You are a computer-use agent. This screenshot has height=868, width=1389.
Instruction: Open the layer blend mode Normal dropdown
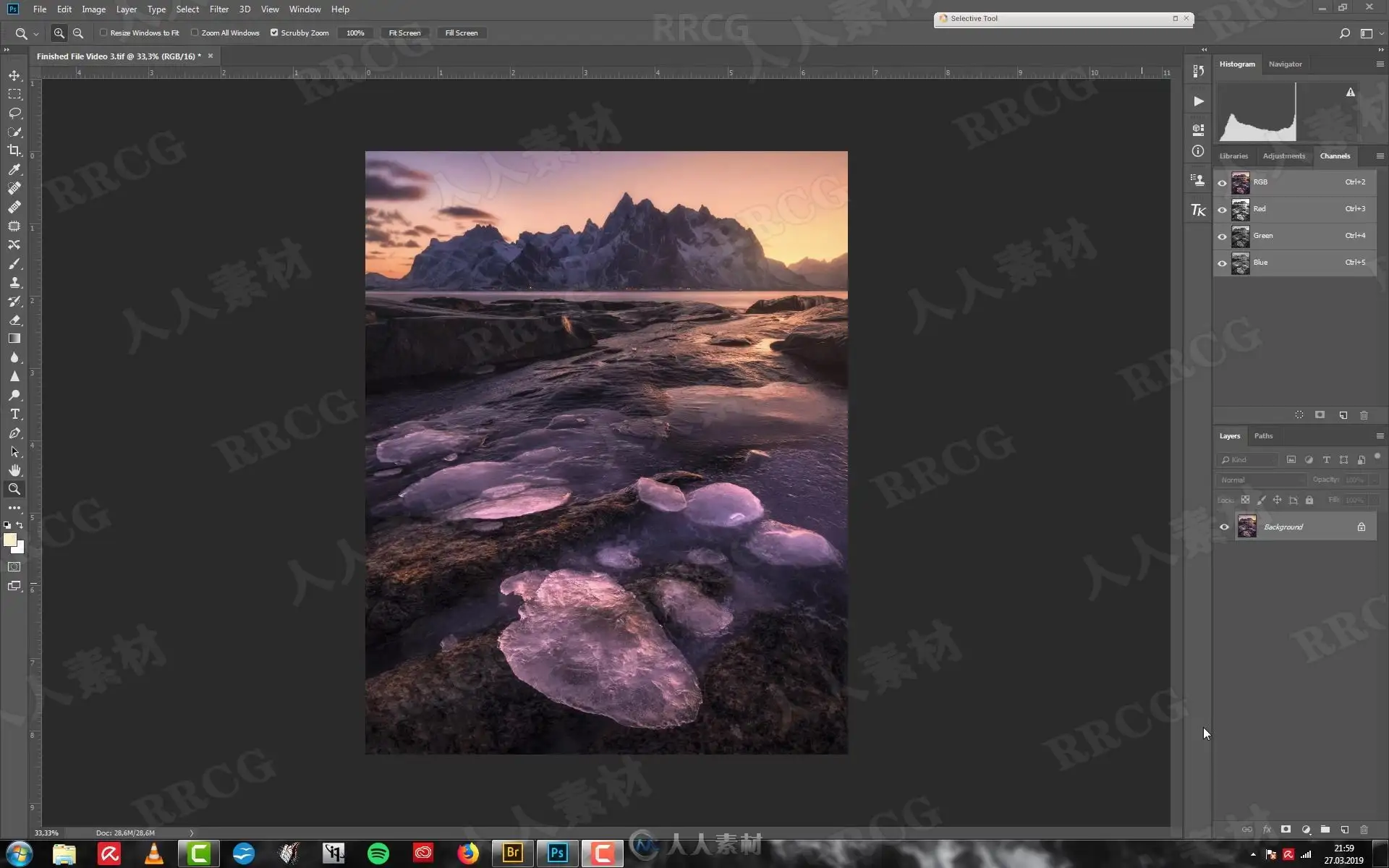pyautogui.click(x=1261, y=480)
